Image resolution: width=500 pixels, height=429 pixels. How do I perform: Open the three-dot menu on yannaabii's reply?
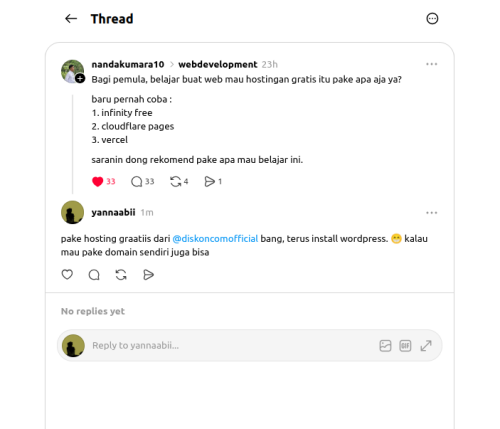(432, 213)
